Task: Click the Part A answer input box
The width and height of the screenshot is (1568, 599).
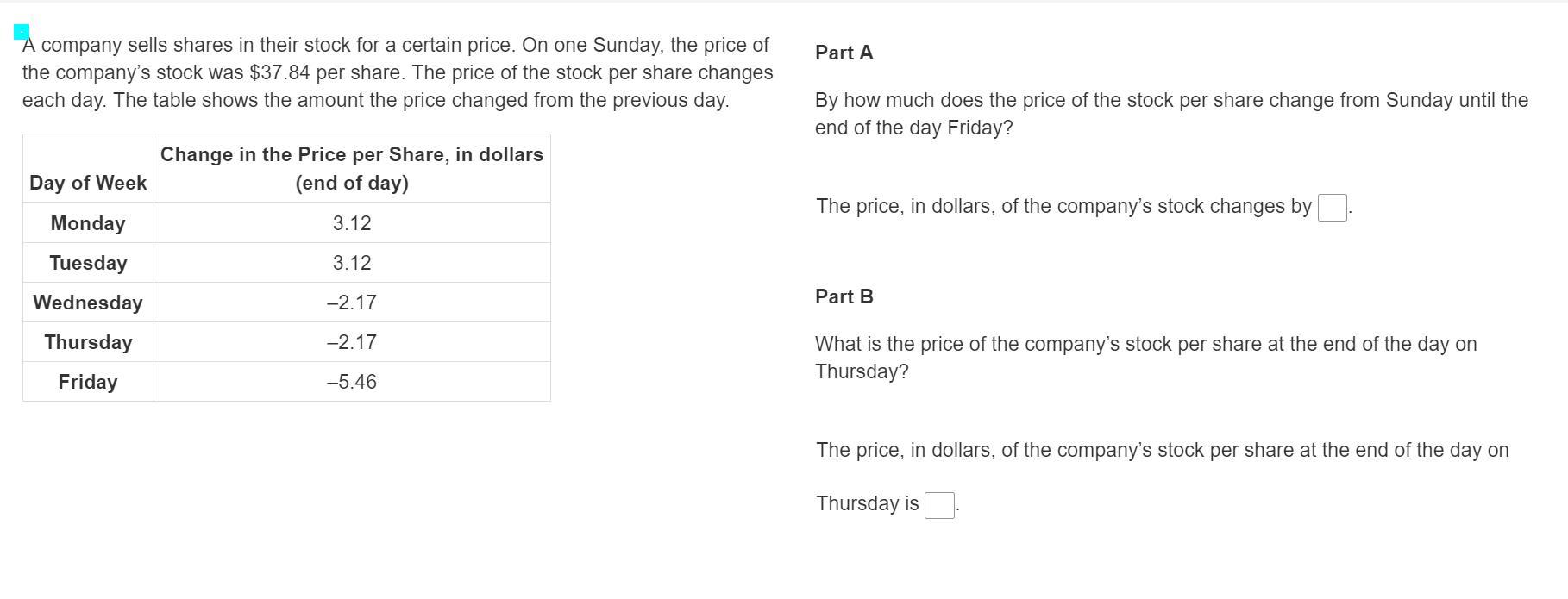Action: click(1332, 208)
